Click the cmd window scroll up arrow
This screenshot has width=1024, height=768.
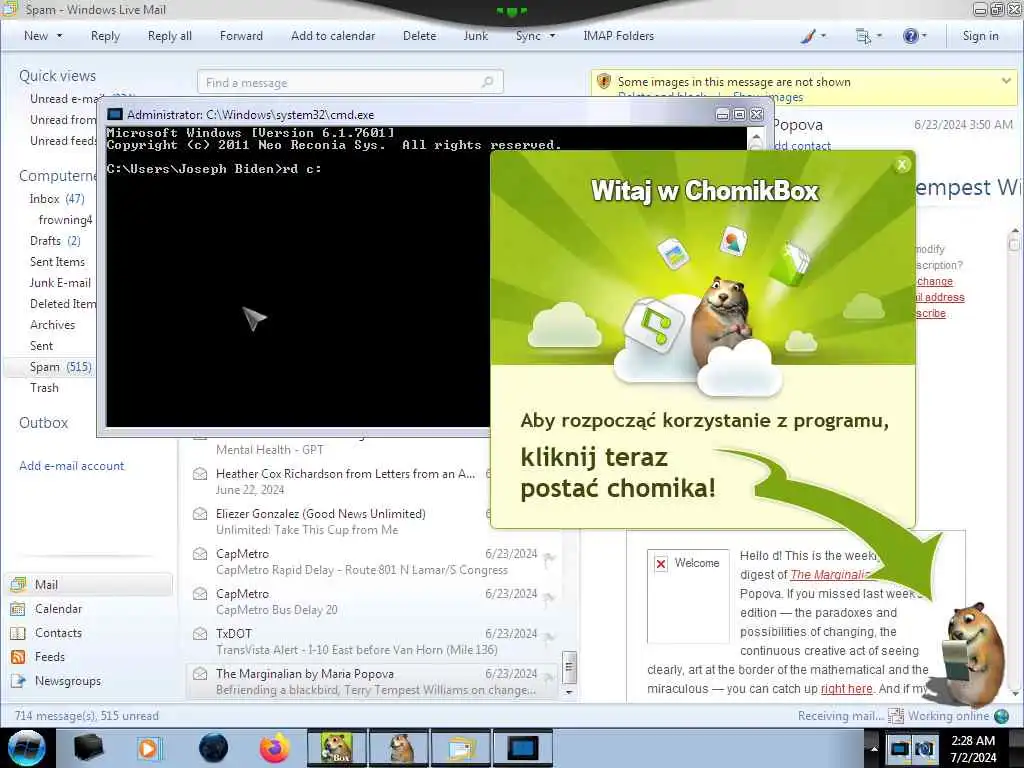point(756,138)
